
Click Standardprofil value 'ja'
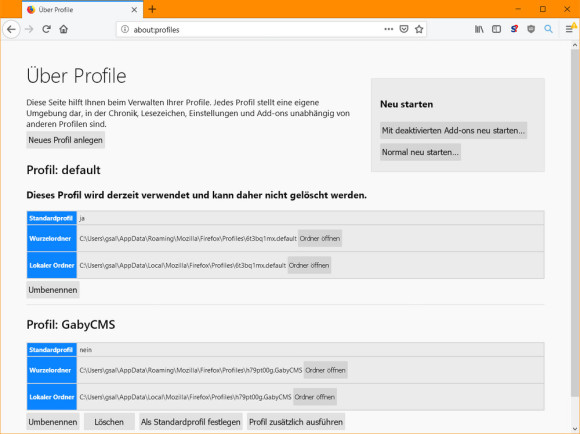(82, 218)
